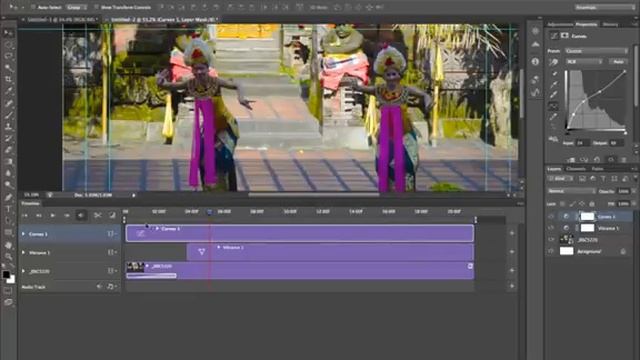This screenshot has width=640, height=360.
Task: Open the Adjustments panel tab
Action: pos(560,24)
